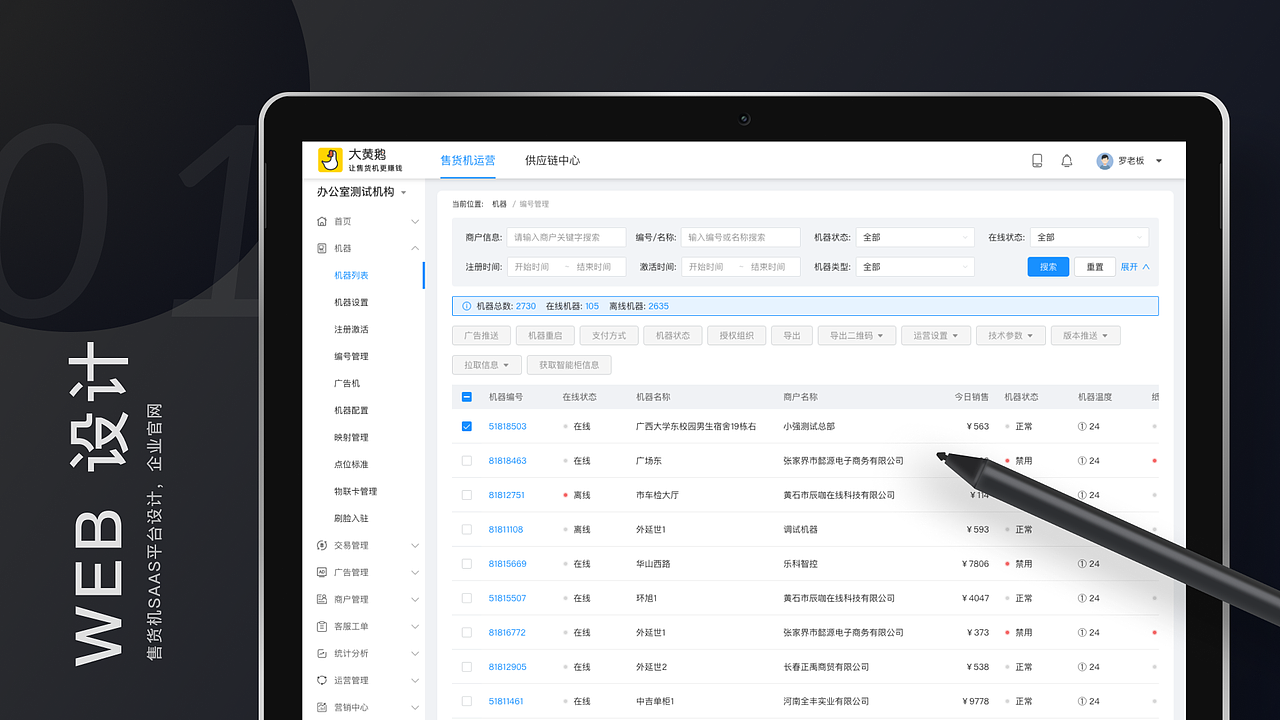Open the user menu arrow next to 罗老板
The height and width of the screenshot is (720, 1280).
1159,161
